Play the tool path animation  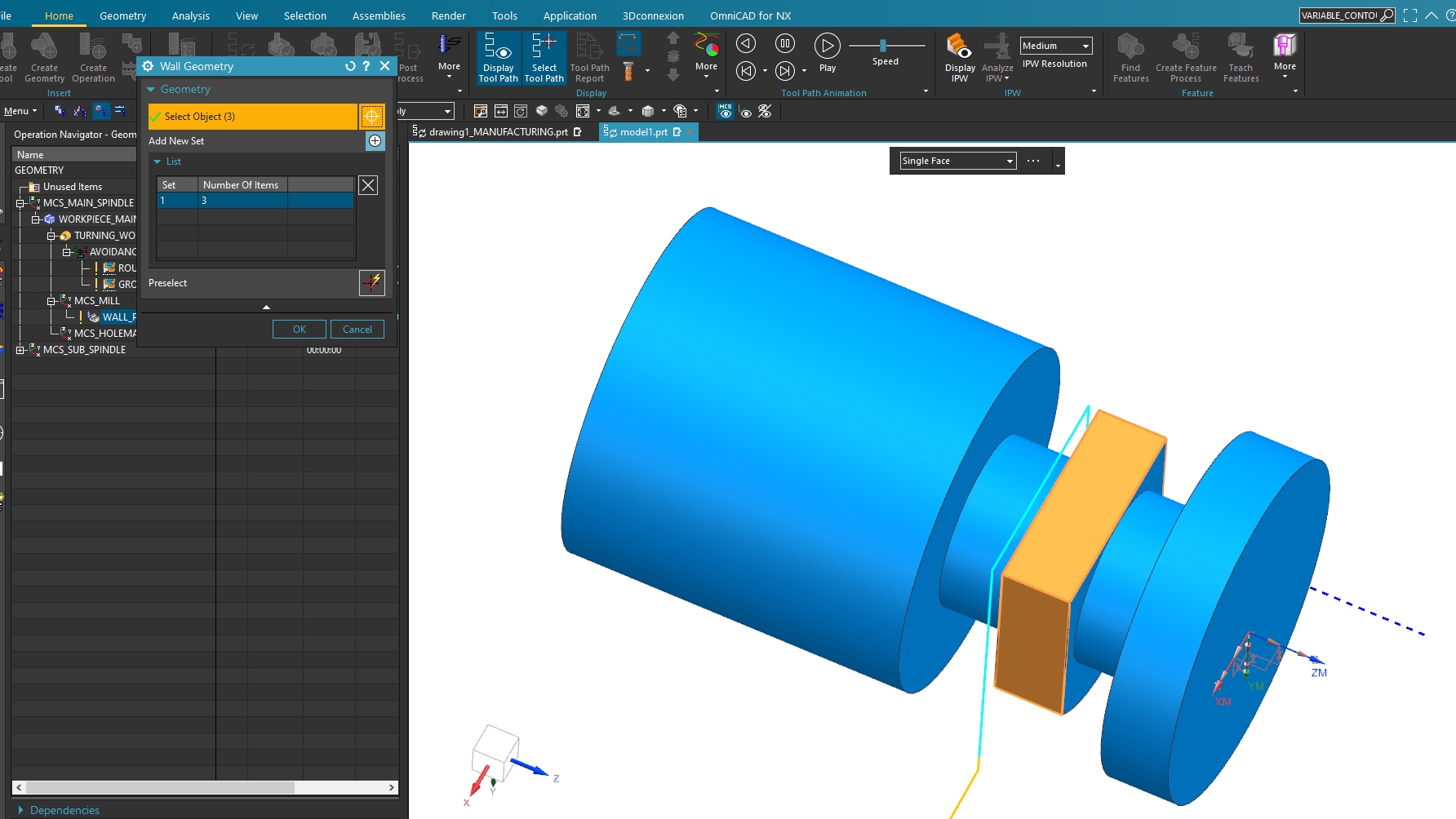(827, 46)
